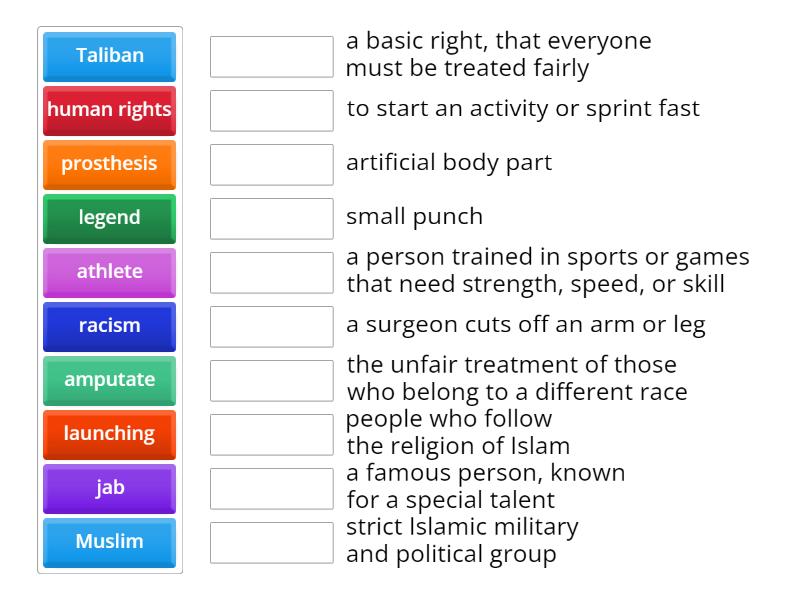The width and height of the screenshot is (800, 600).
Task: Click the answer box beside 'people who follow' definition
Action: 271,434
